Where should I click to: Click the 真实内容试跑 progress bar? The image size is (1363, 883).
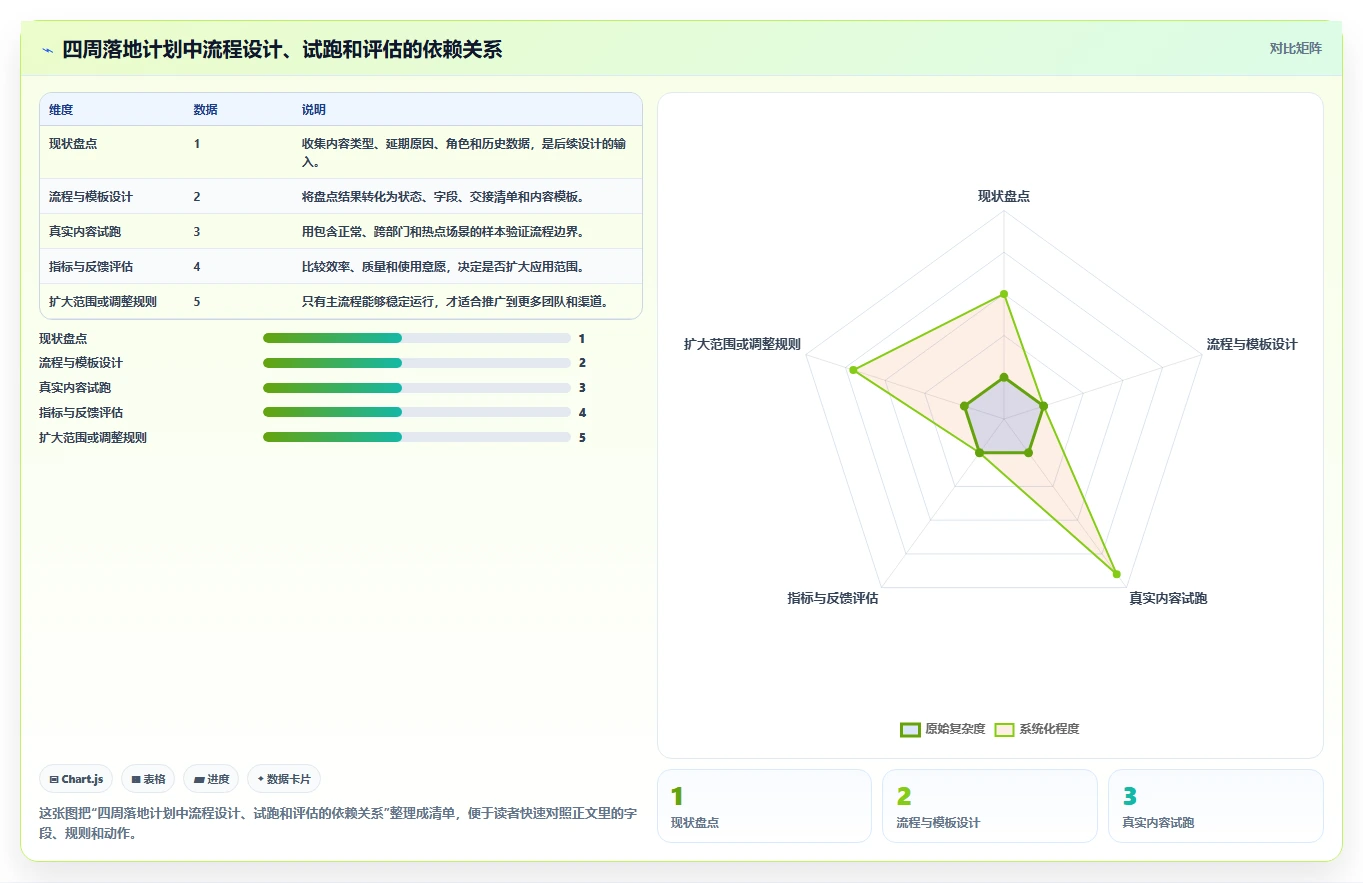(416, 388)
